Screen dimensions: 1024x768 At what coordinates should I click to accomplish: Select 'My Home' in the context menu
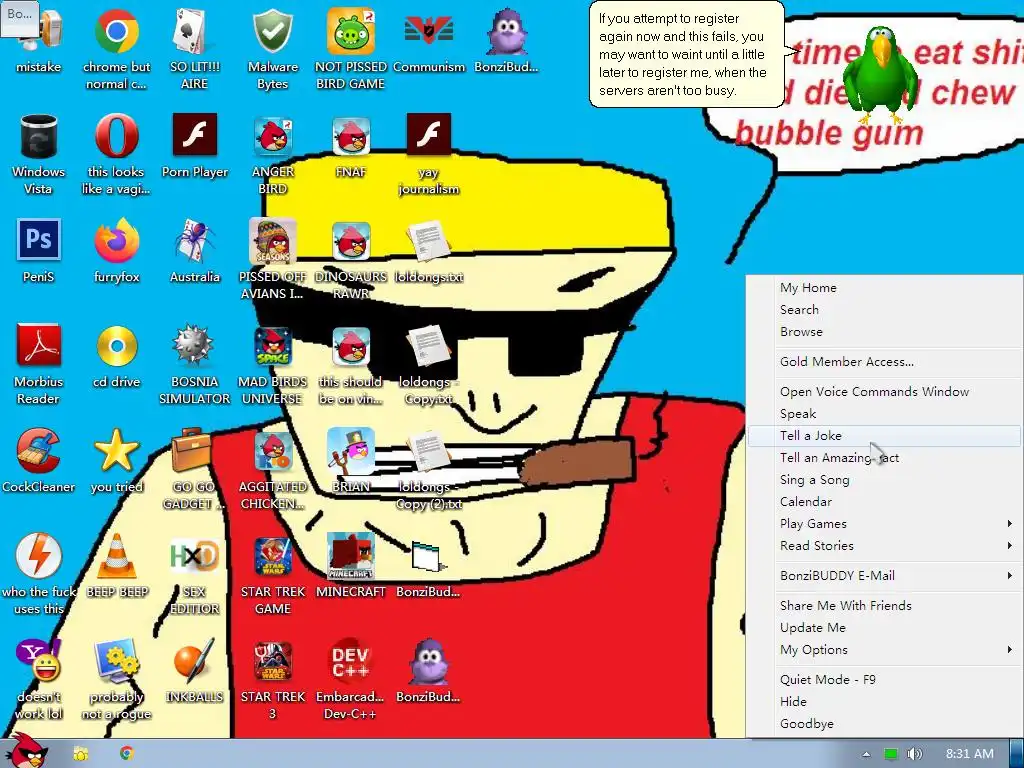884,287
